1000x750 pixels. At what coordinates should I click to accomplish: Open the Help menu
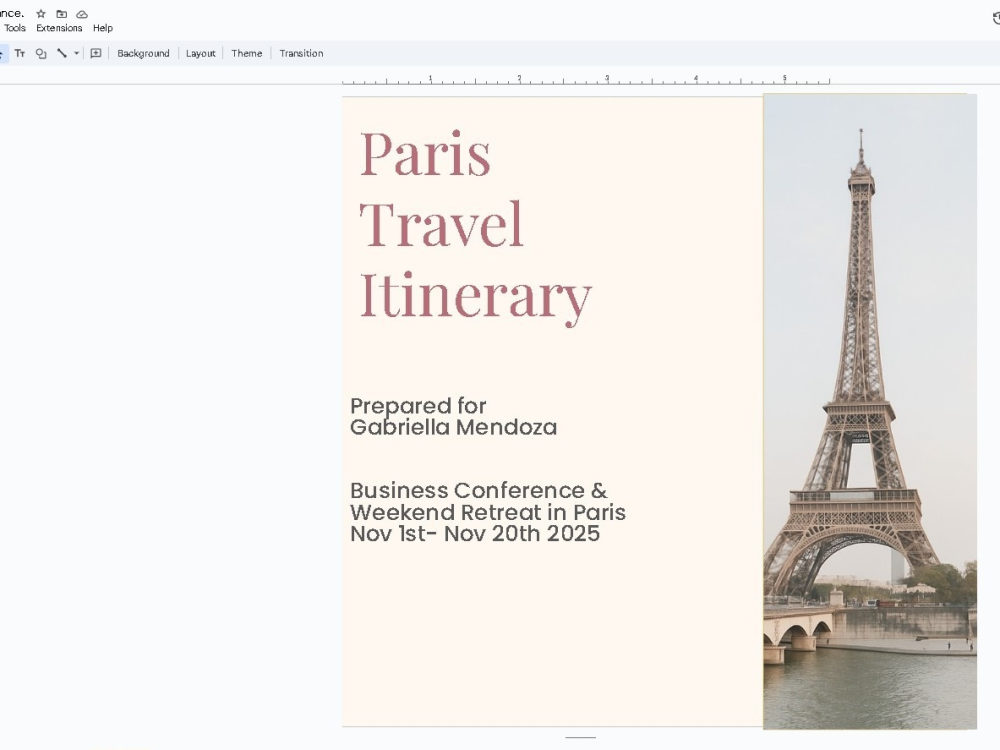tap(103, 28)
